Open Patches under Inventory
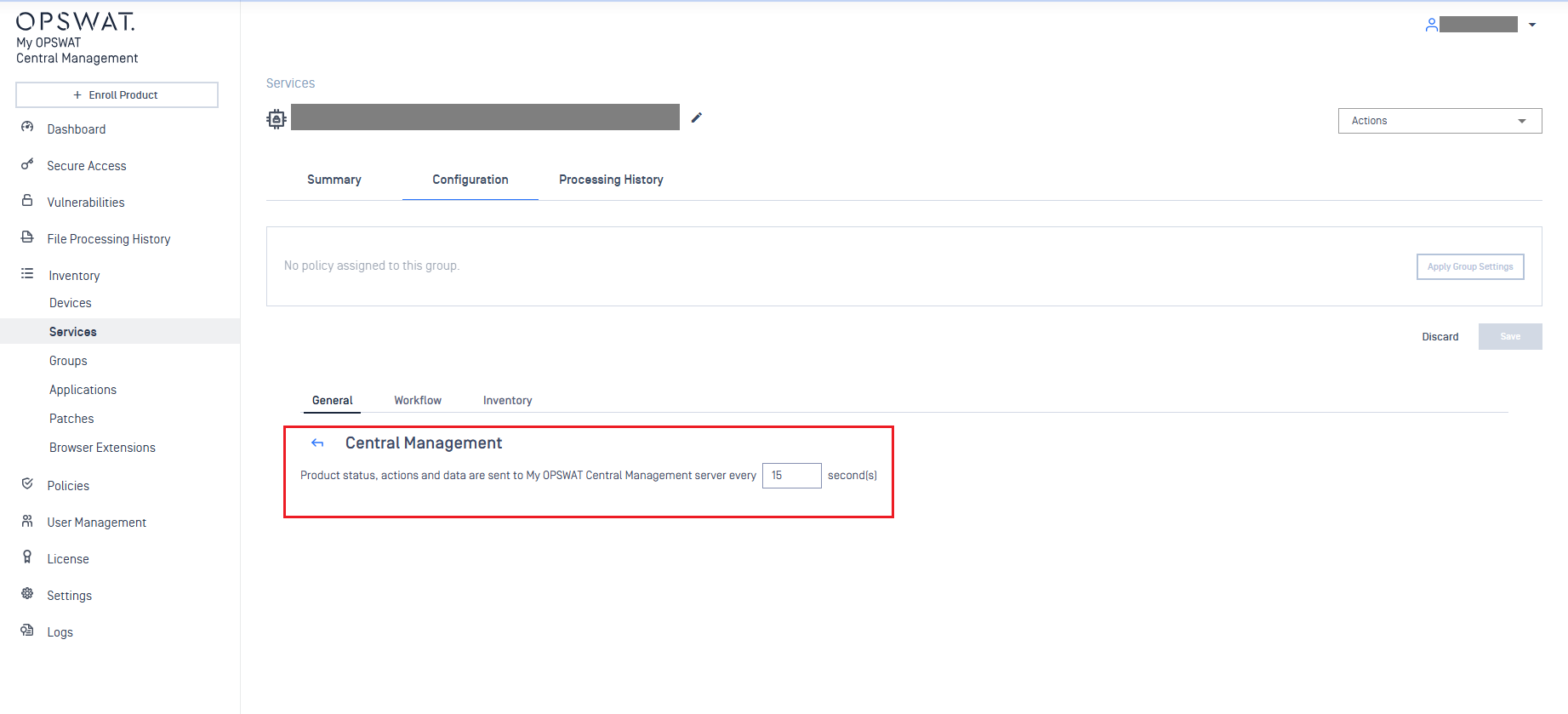Viewport: 1568px width, 714px height. click(x=71, y=419)
